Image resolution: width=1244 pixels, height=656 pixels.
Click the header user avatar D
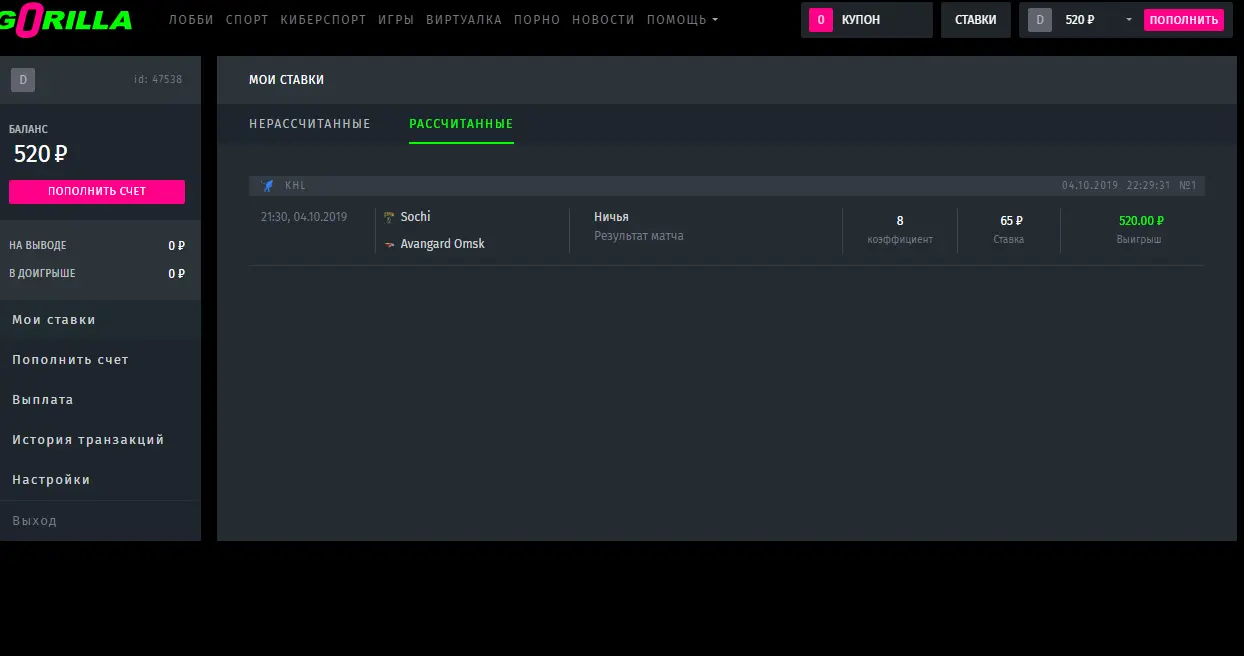pyautogui.click(x=1040, y=20)
